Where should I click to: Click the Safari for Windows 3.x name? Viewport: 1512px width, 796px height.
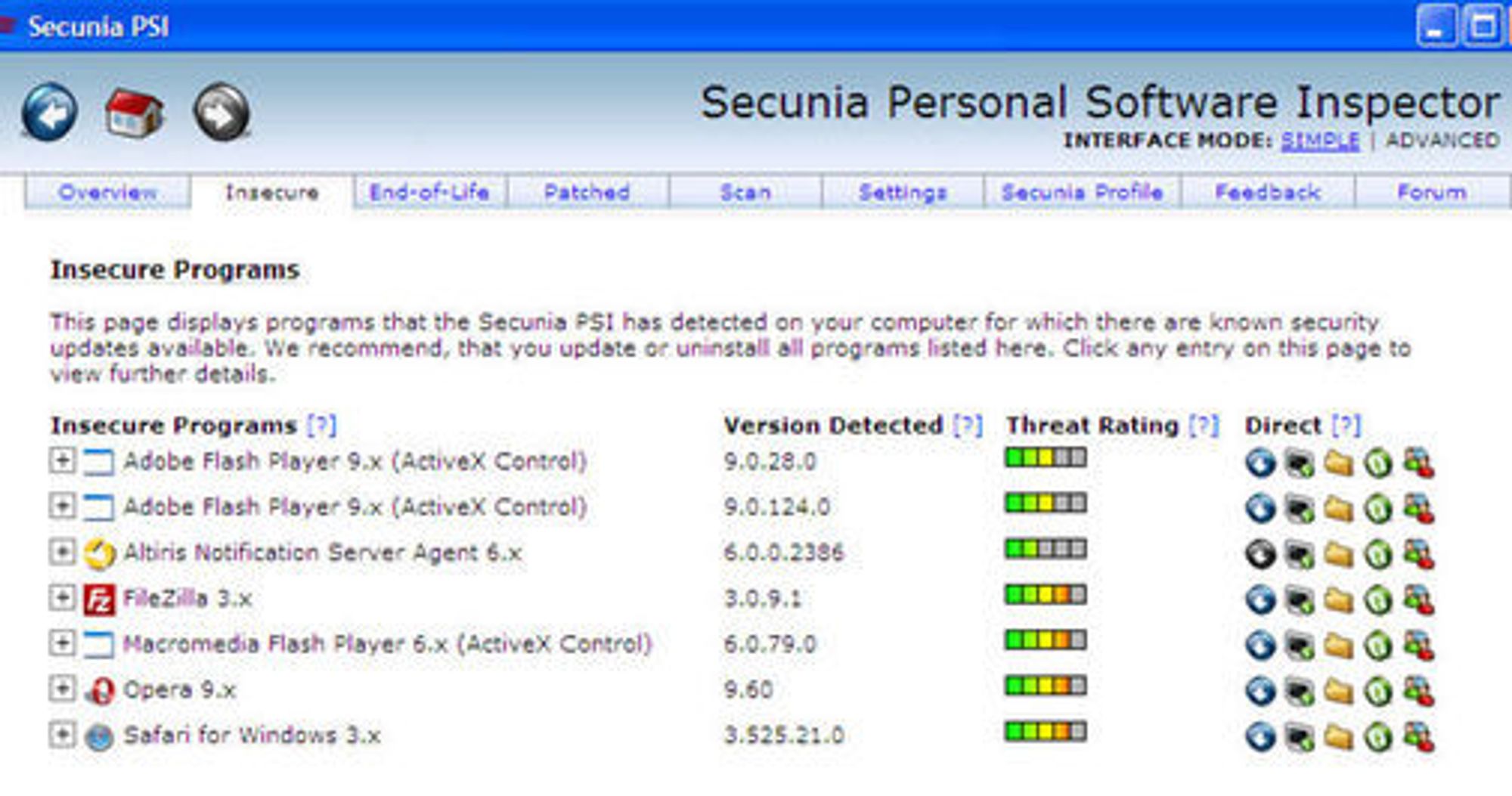252,735
